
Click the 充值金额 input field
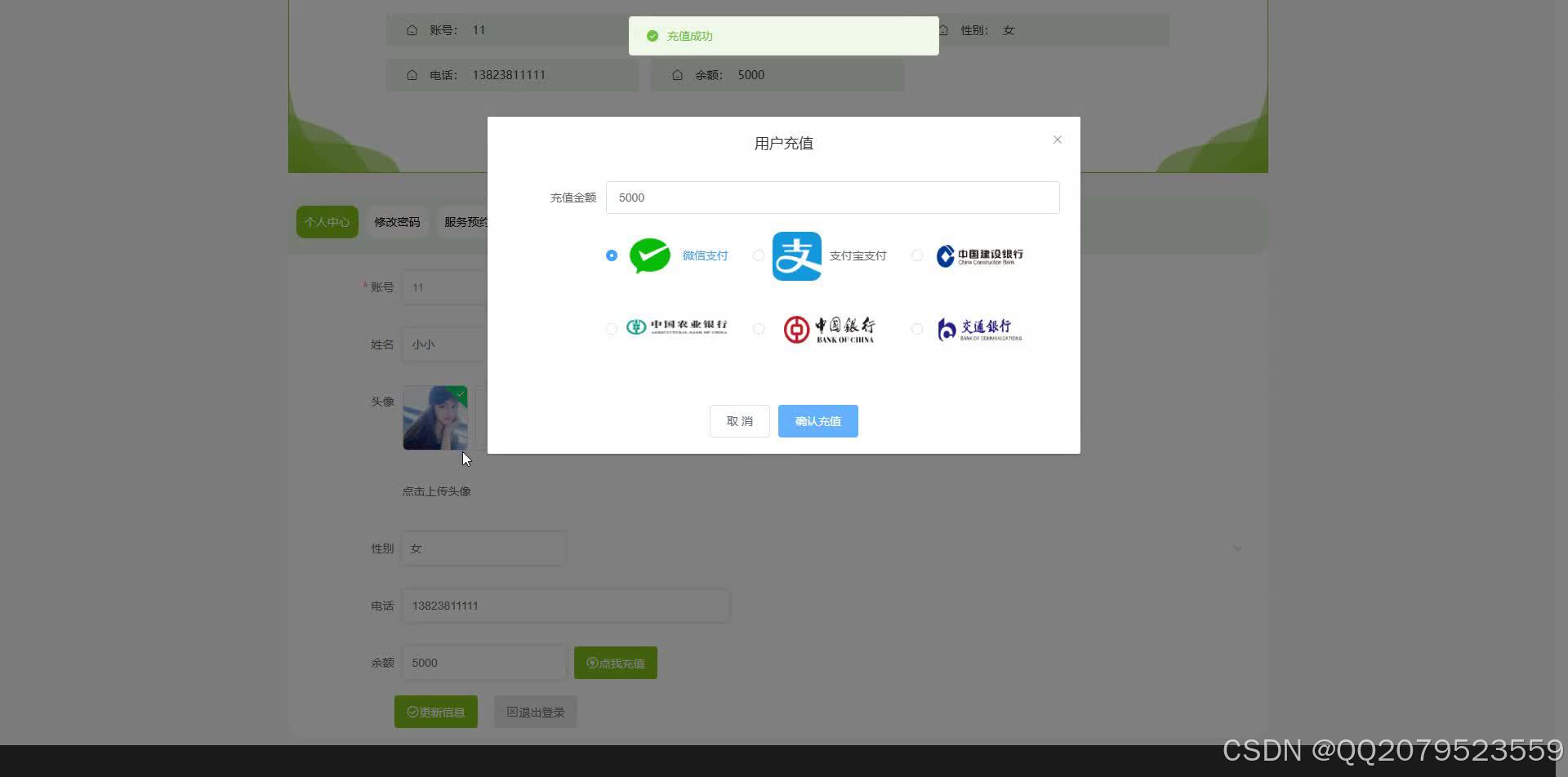[833, 198]
